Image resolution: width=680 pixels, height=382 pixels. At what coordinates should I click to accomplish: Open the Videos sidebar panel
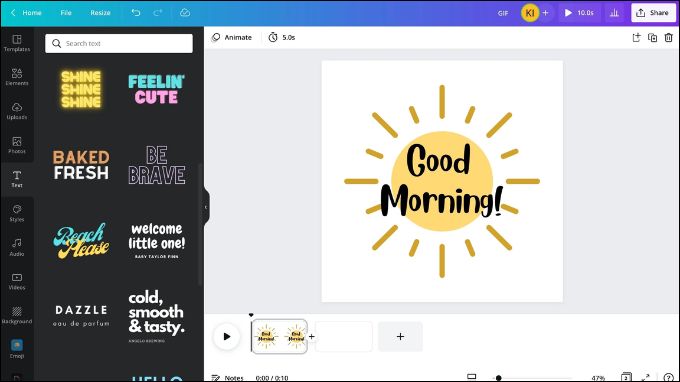click(x=17, y=281)
